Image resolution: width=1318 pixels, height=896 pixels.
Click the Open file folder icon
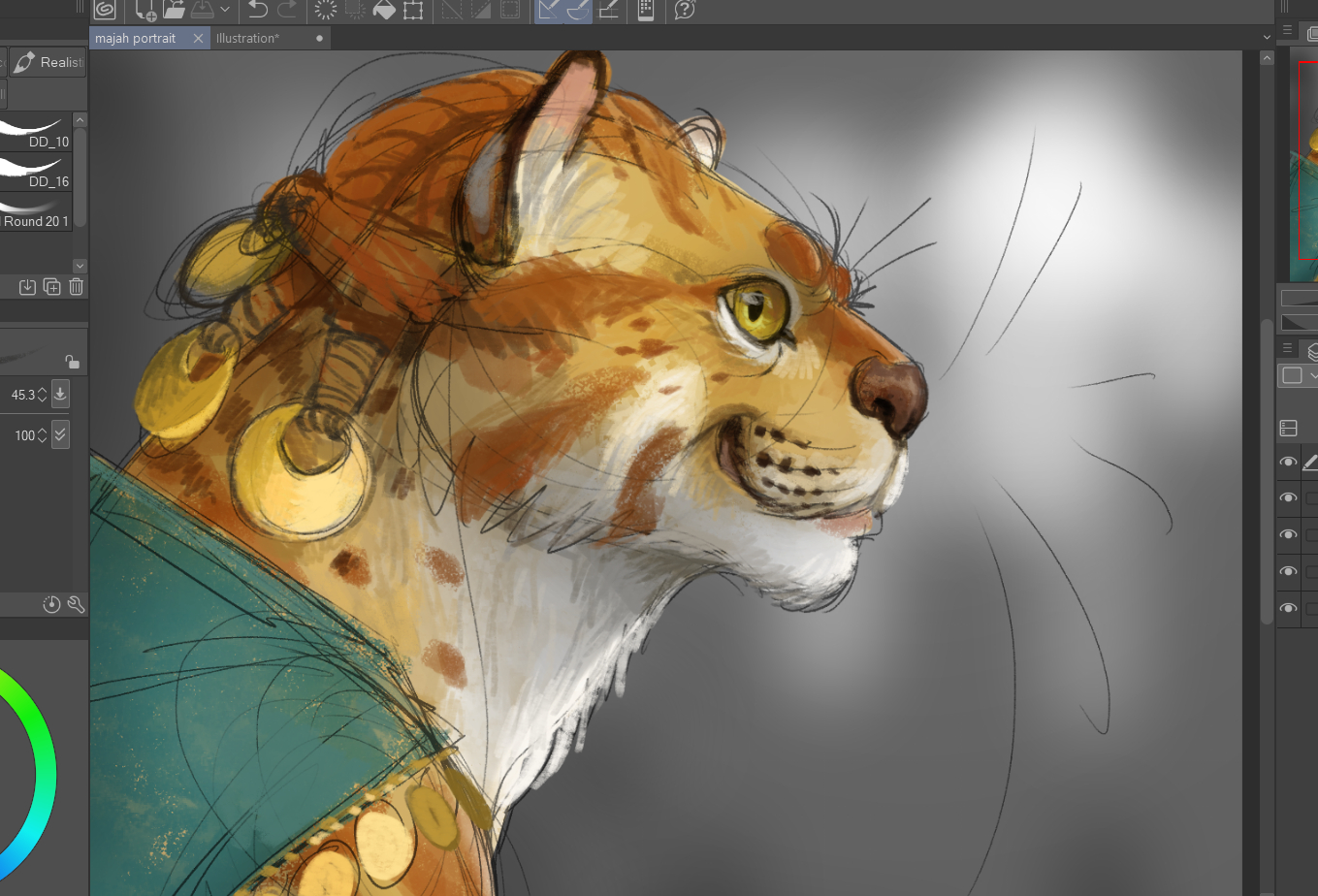(x=174, y=10)
